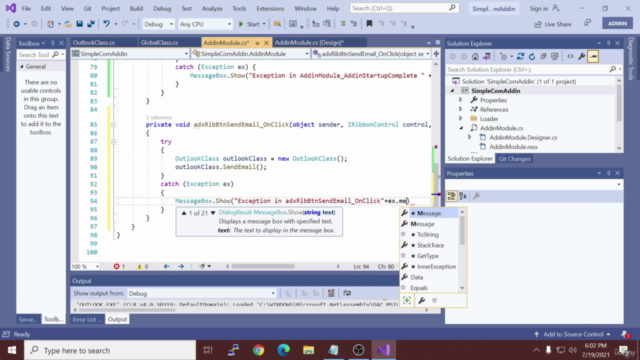Viewport: 640px width, 360px height.
Task: Toggle properties filter wrench in IntelliSense
Action: point(422,301)
